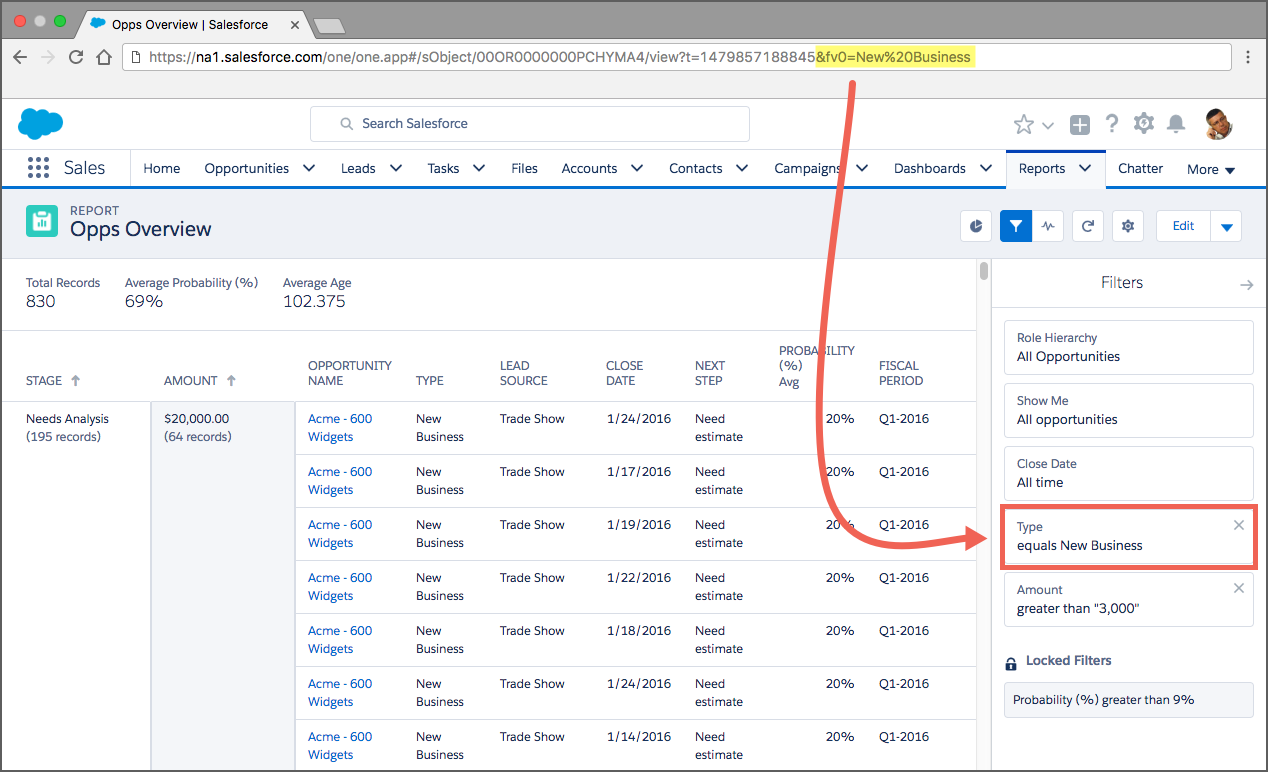Open Acme - 600 Widgets closing 1/14/2016
Image resolution: width=1268 pixels, height=772 pixels.
(340, 746)
